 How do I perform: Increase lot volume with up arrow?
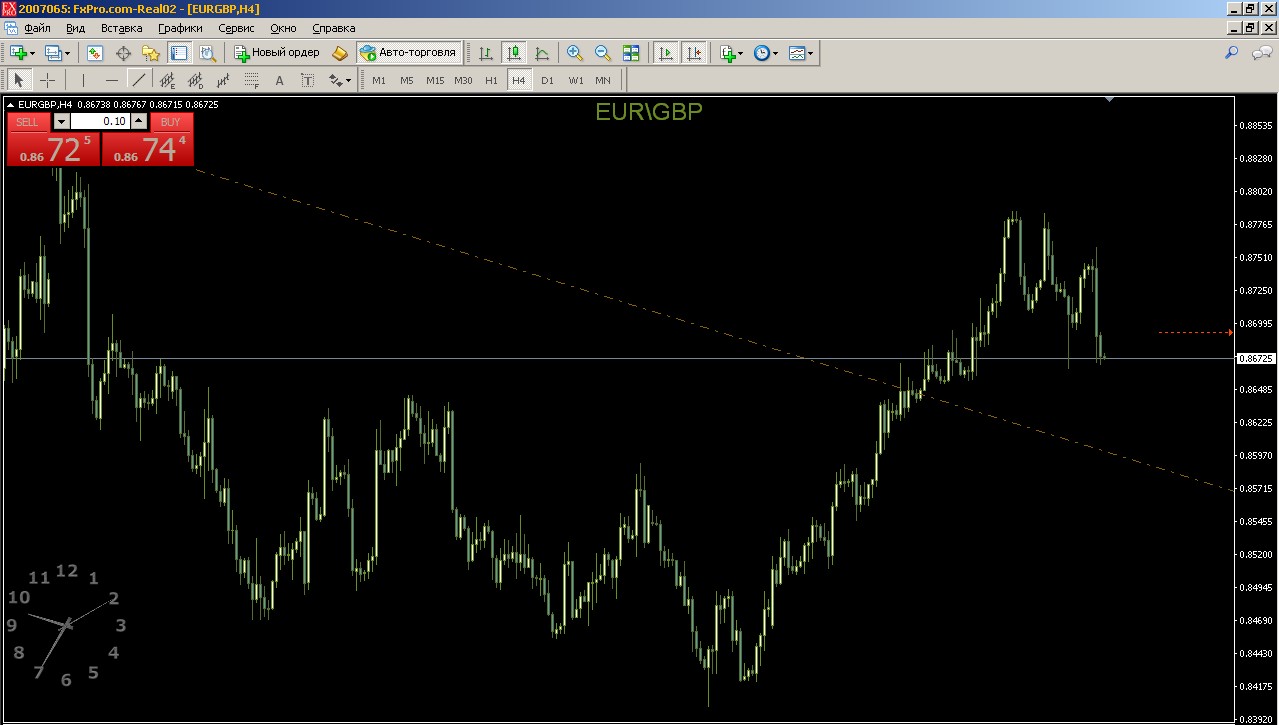tap(138, 121)
